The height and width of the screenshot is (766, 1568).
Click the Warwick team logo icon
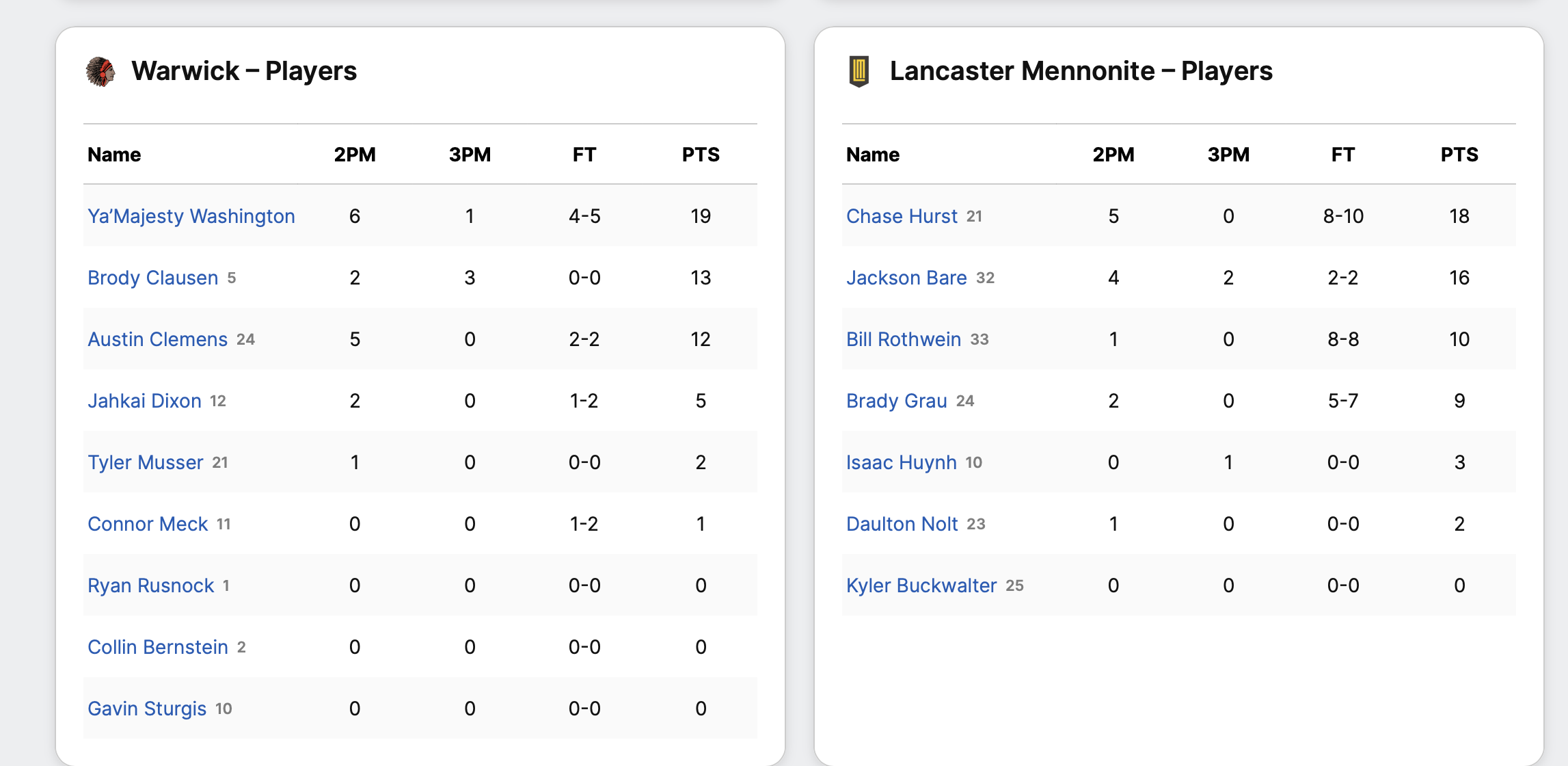point(100,71)
